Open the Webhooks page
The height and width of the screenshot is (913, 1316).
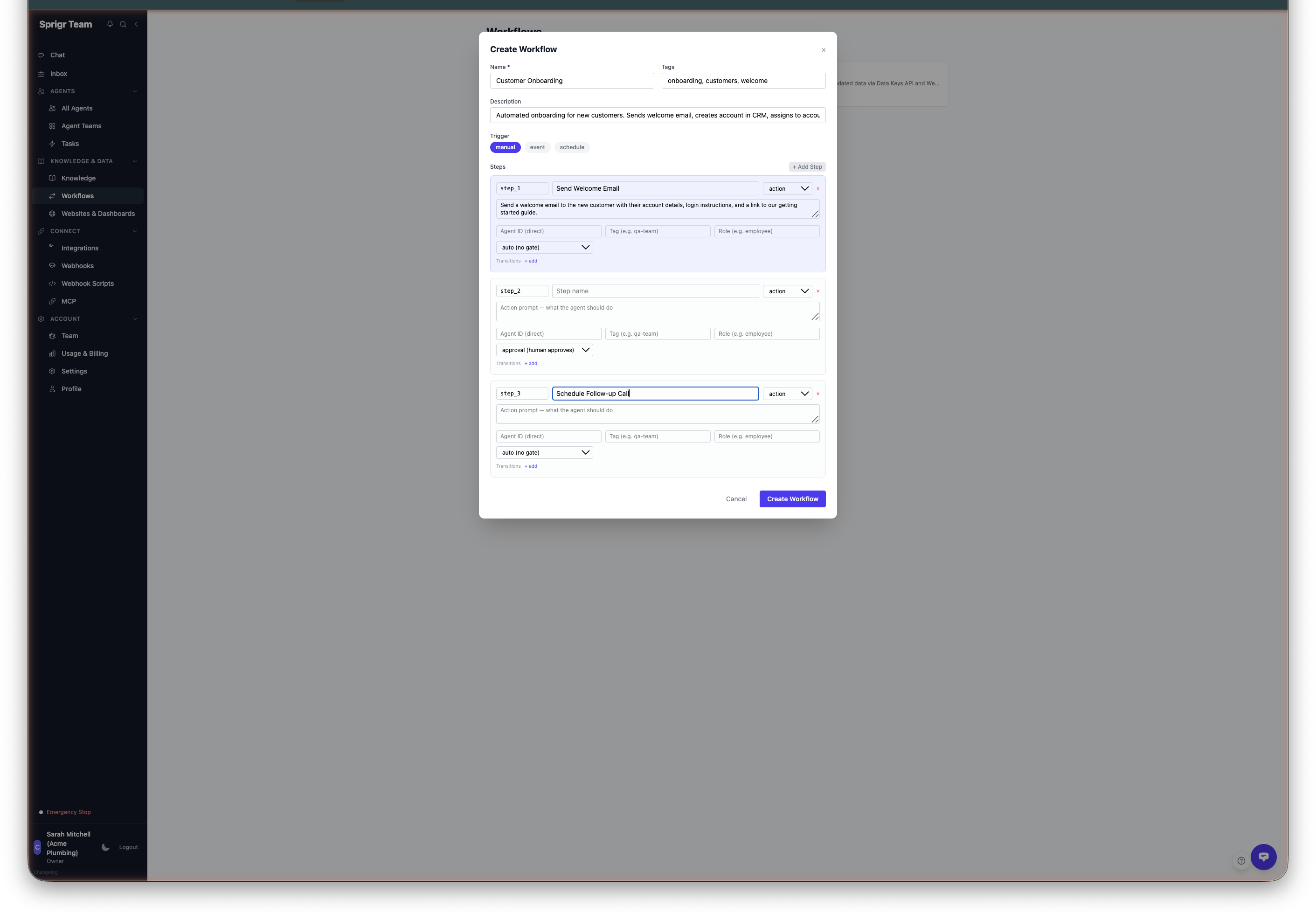pyautogui.click(x=77, y=265)
